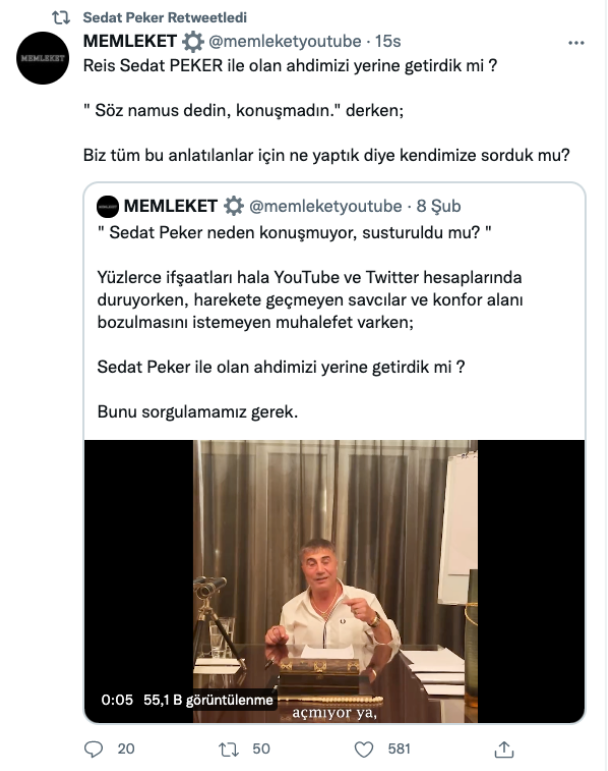Open the 15s timestamp link
The height and width of the screenshot is (771, 608).
coord(387,42)
